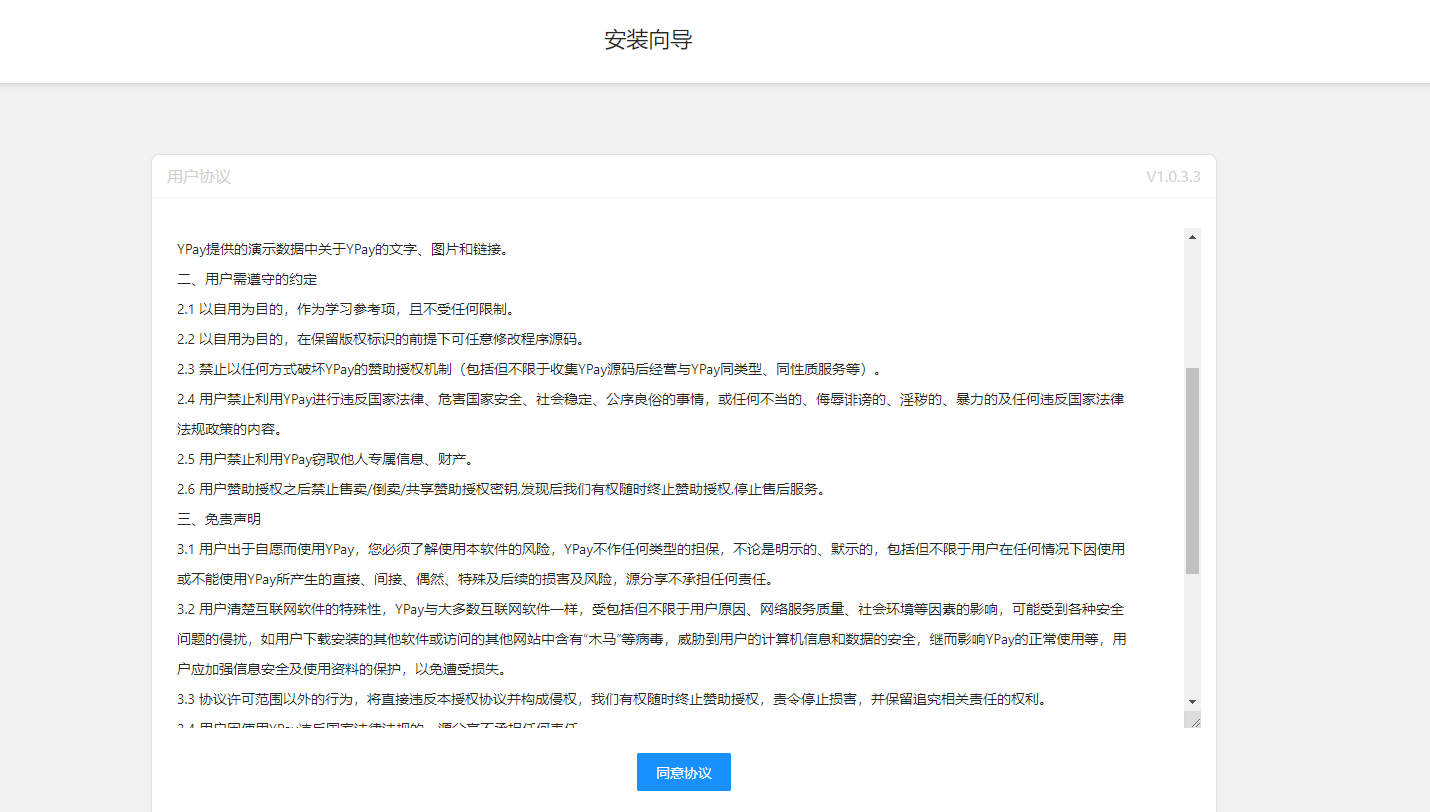The height and width of the screenshot is (812, 1430).
Task: Click the 三、免责声明 section heading
Action: pos(219,519)
